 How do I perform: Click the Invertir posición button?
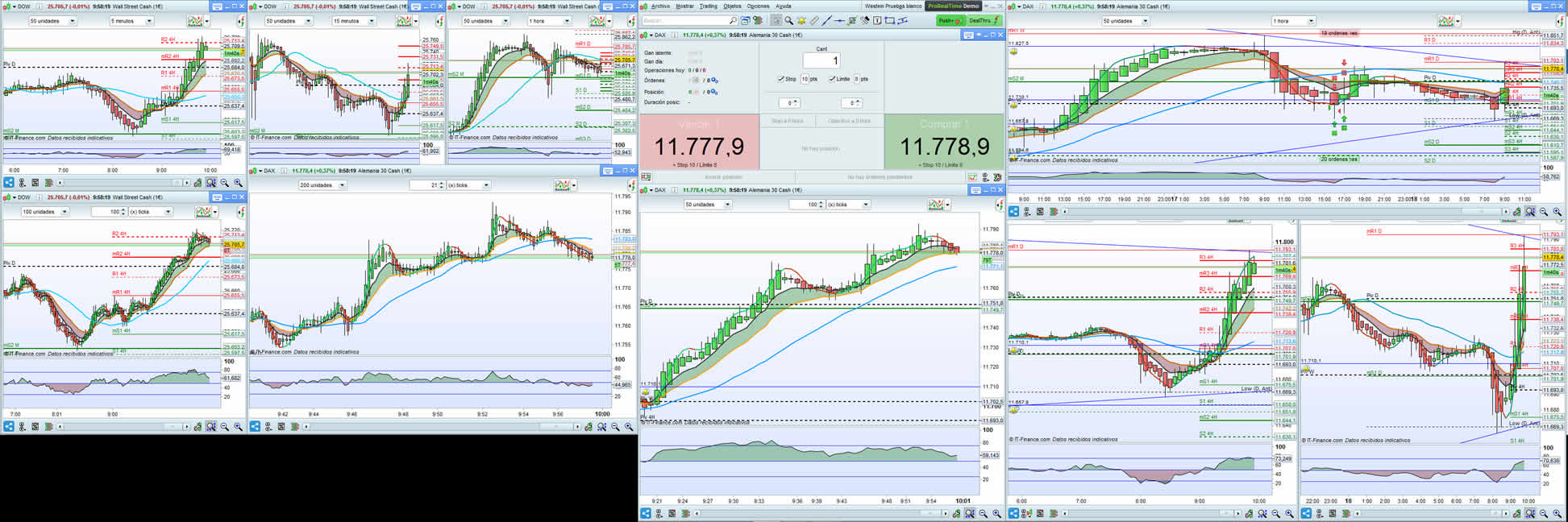click(725, 177)
